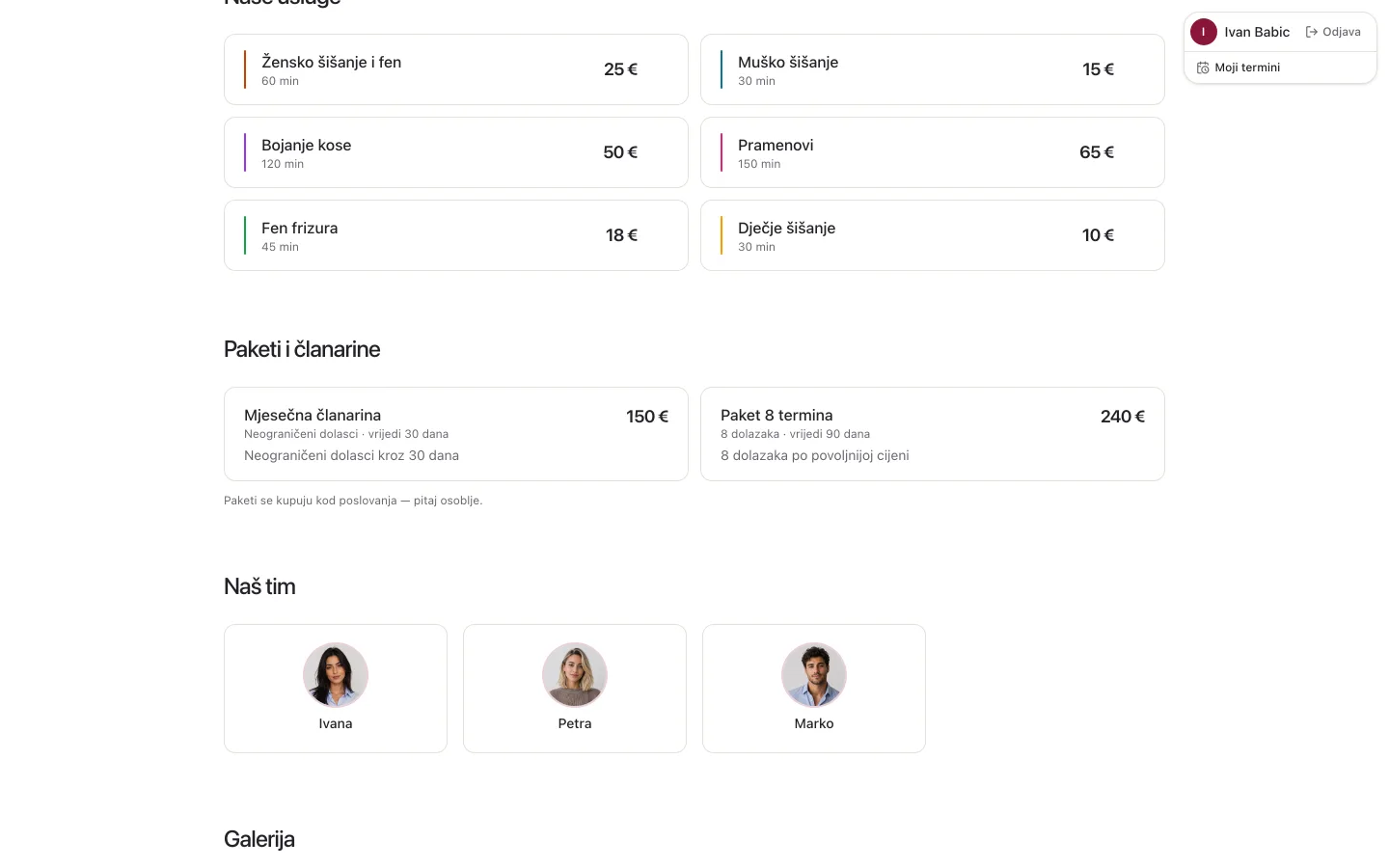Click the 45 min duration under Fen frizura
Image resolution: width=1389 pixels, height=868 pixels.
(280, 247)
